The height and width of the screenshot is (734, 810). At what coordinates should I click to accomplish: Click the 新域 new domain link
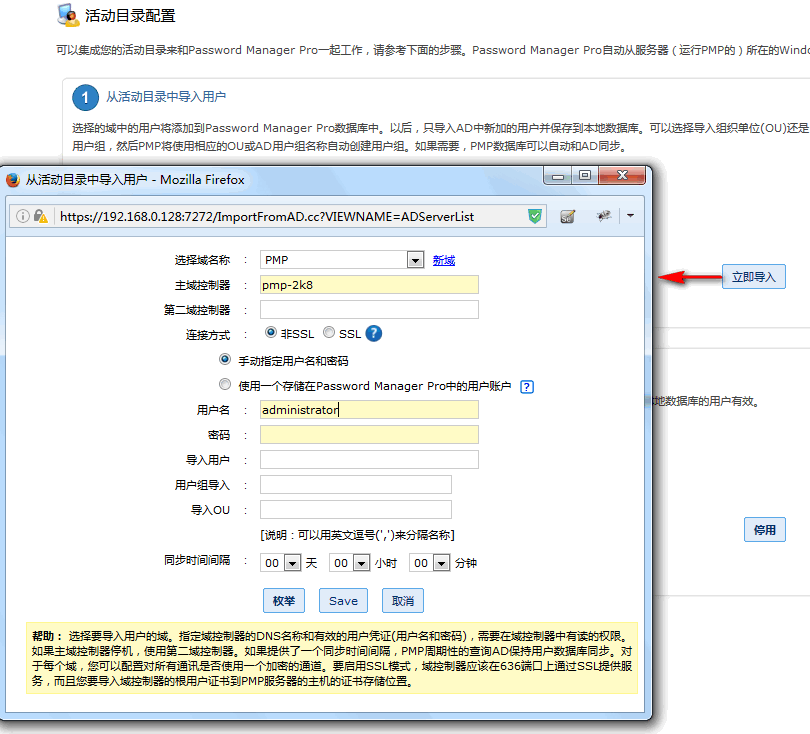[444, 260]
